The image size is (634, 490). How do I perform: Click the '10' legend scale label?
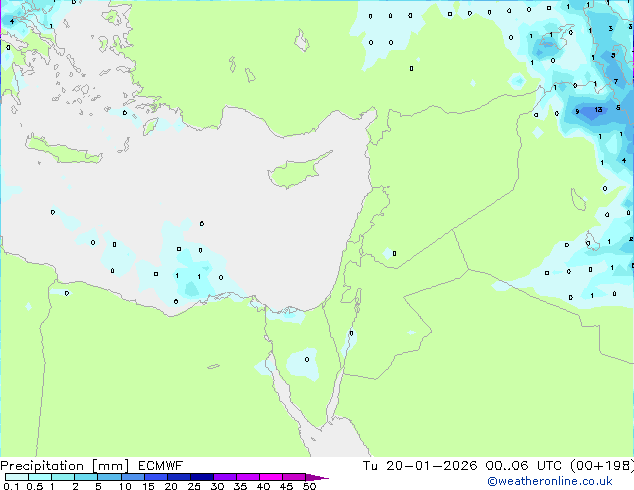pos(125,486)
